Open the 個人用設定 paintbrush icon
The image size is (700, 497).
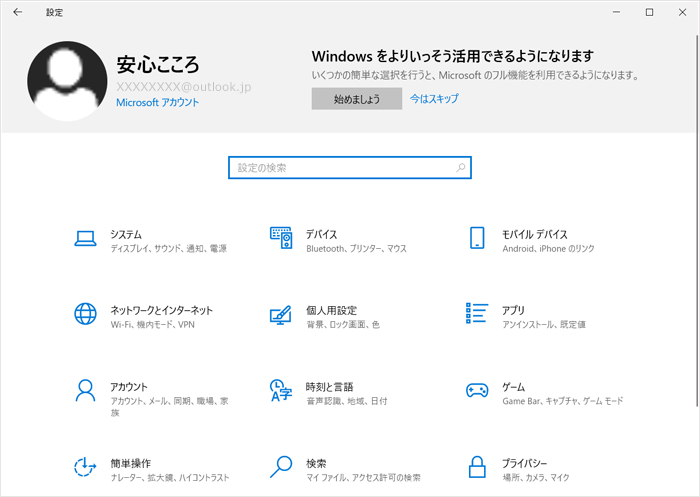click(x=281, y=315)
